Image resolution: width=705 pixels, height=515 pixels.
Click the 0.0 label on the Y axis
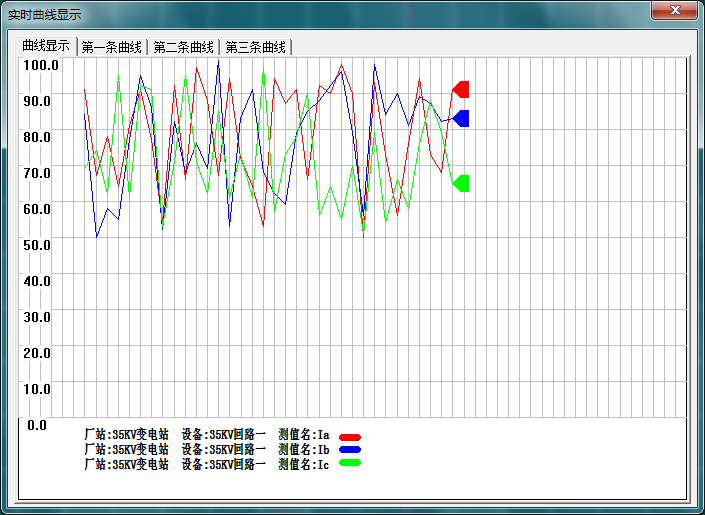[37, 425]
